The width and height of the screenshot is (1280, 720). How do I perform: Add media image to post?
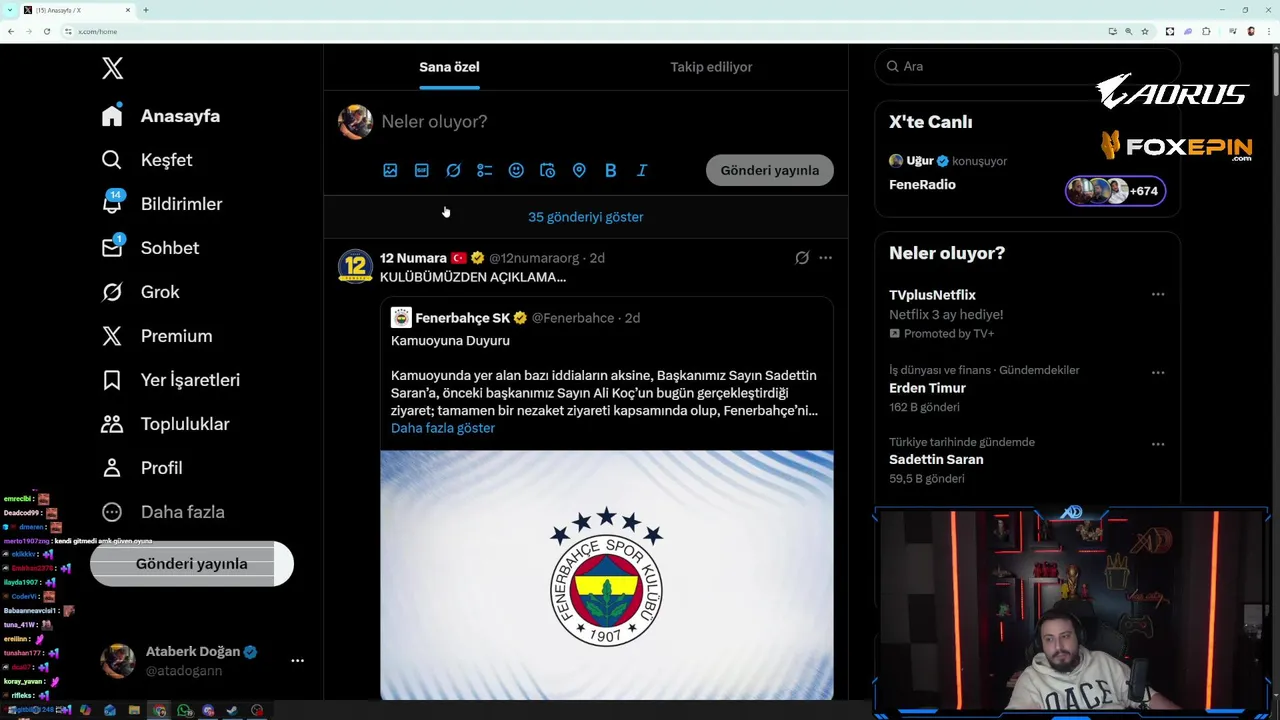coord(390,171)
